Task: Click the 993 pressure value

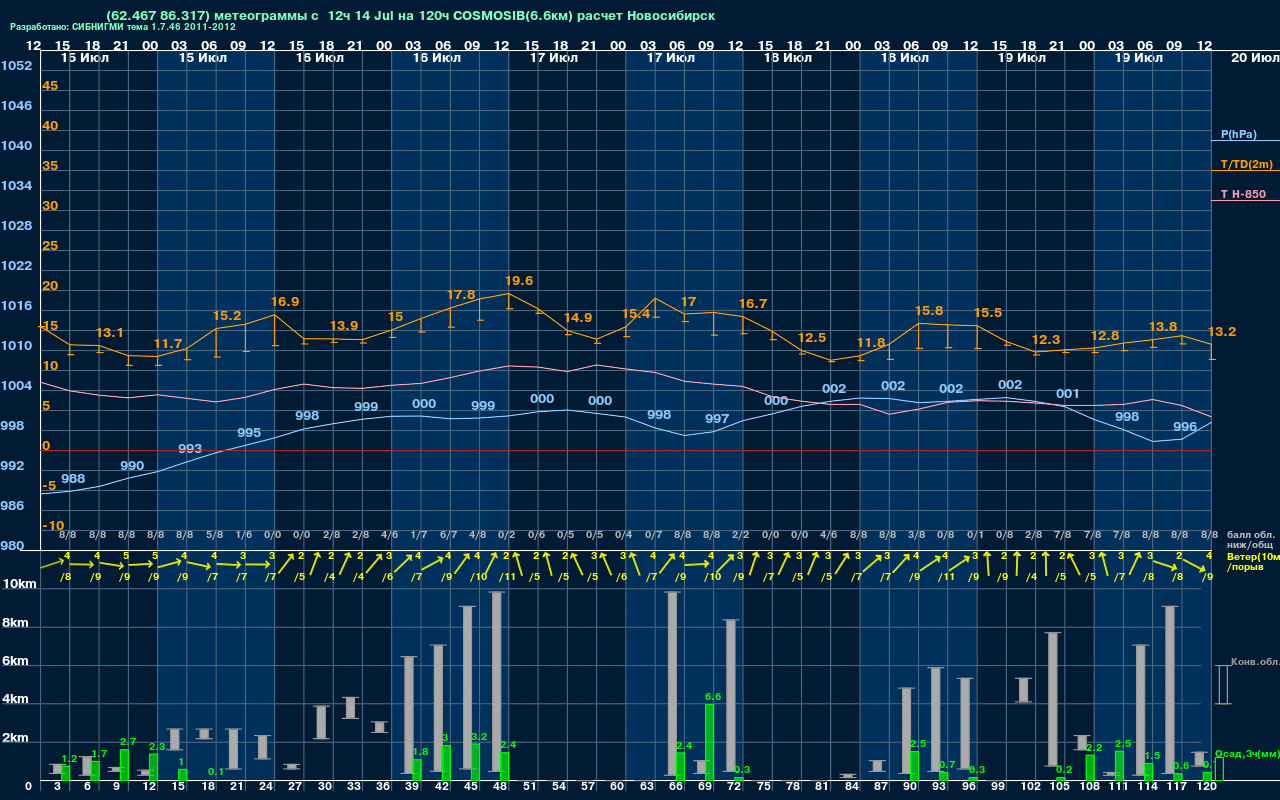Action: tap(190, 449)
